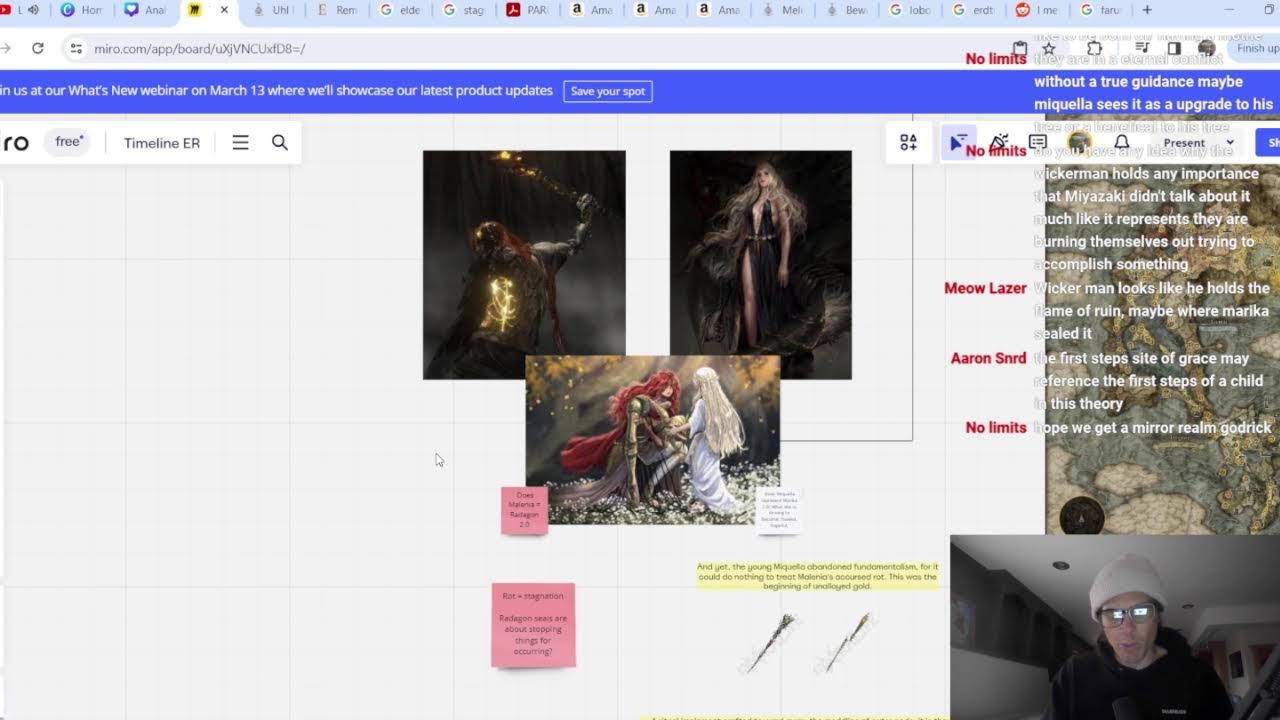This screenshot has height=720, width=1280.
Task: Open Miro apps and templates icon
Action: point(908,143)
